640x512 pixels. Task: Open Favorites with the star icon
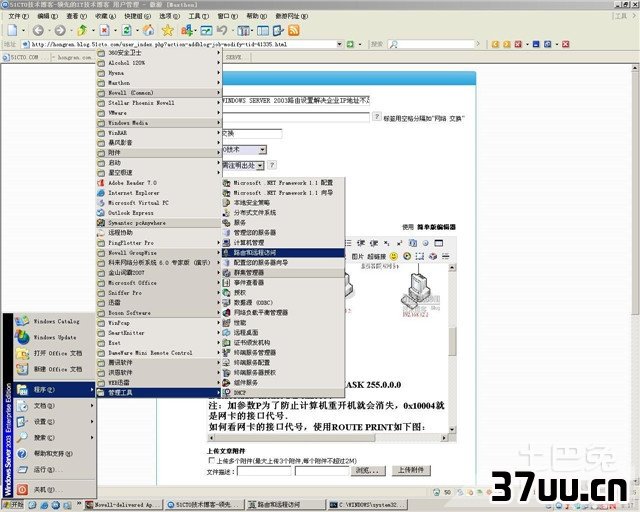click(x=168, y=30)
